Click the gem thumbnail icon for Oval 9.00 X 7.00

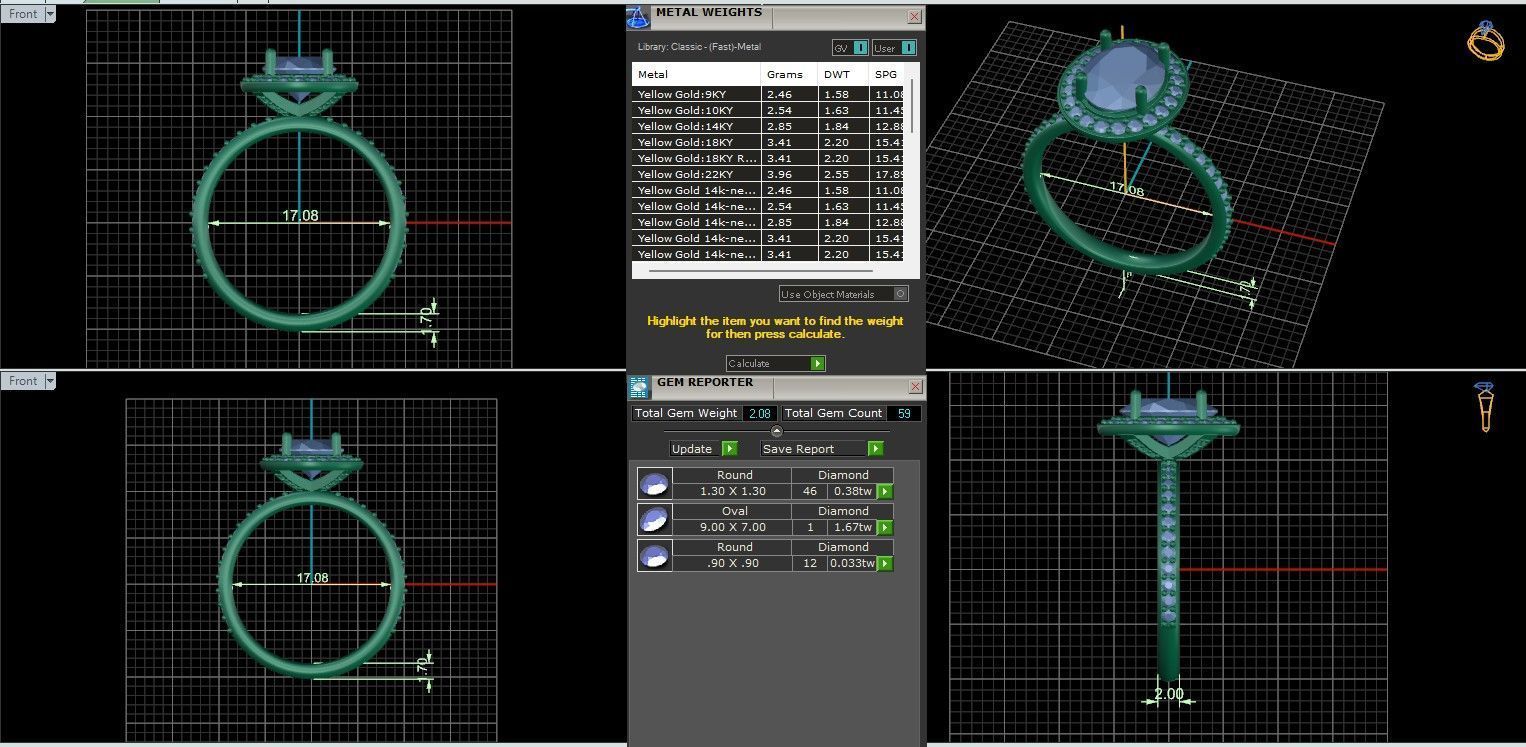click(x=654, y=520)
